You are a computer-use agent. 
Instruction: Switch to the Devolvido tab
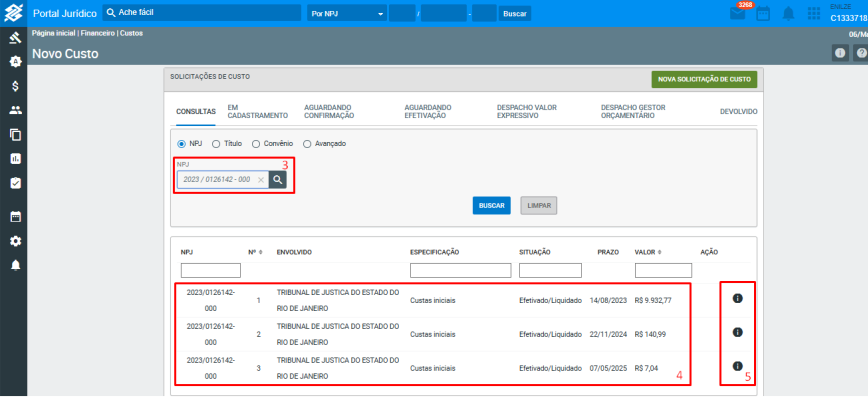tap(738, 111)
